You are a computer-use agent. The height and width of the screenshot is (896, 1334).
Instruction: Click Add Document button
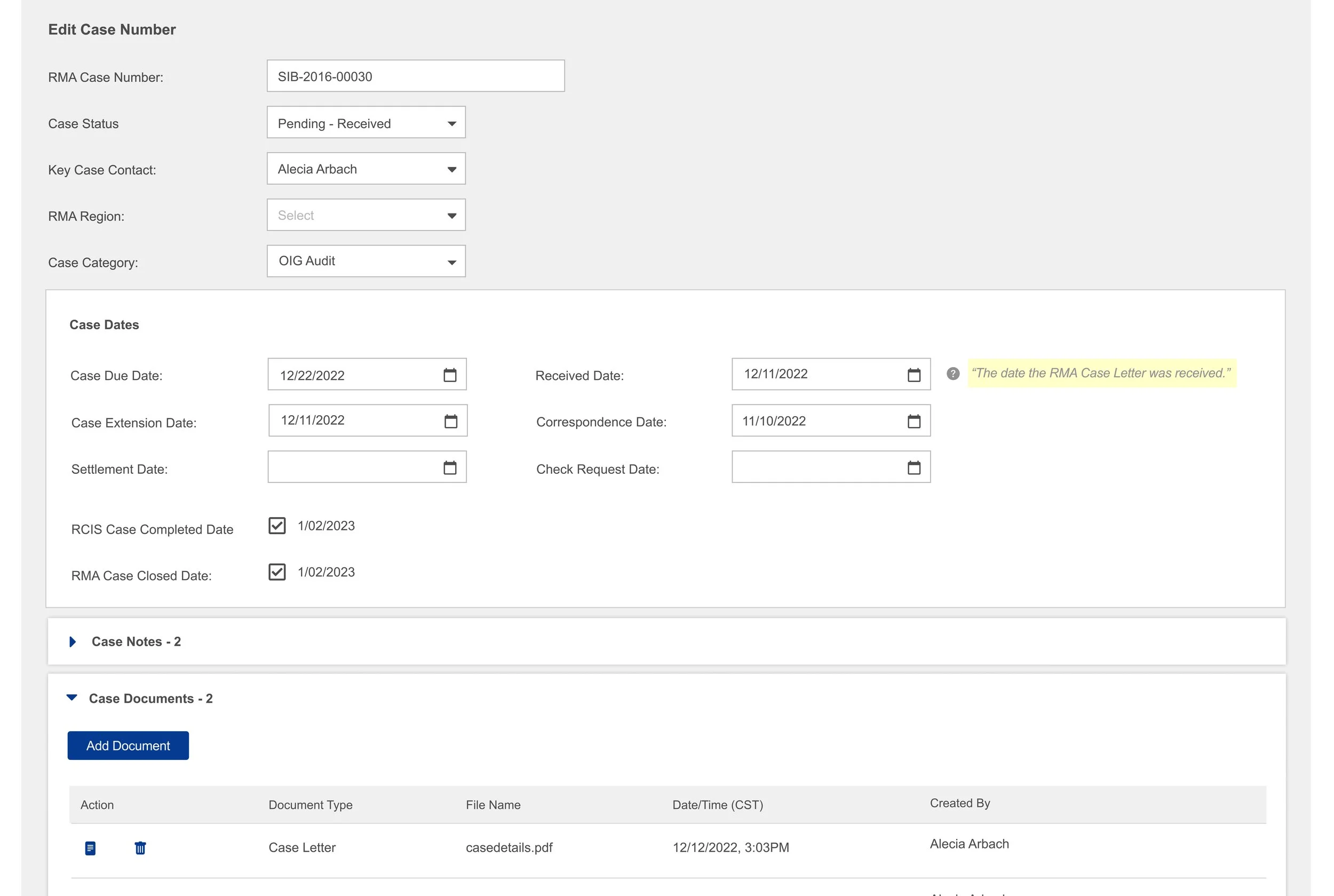(x=128, y=746)
